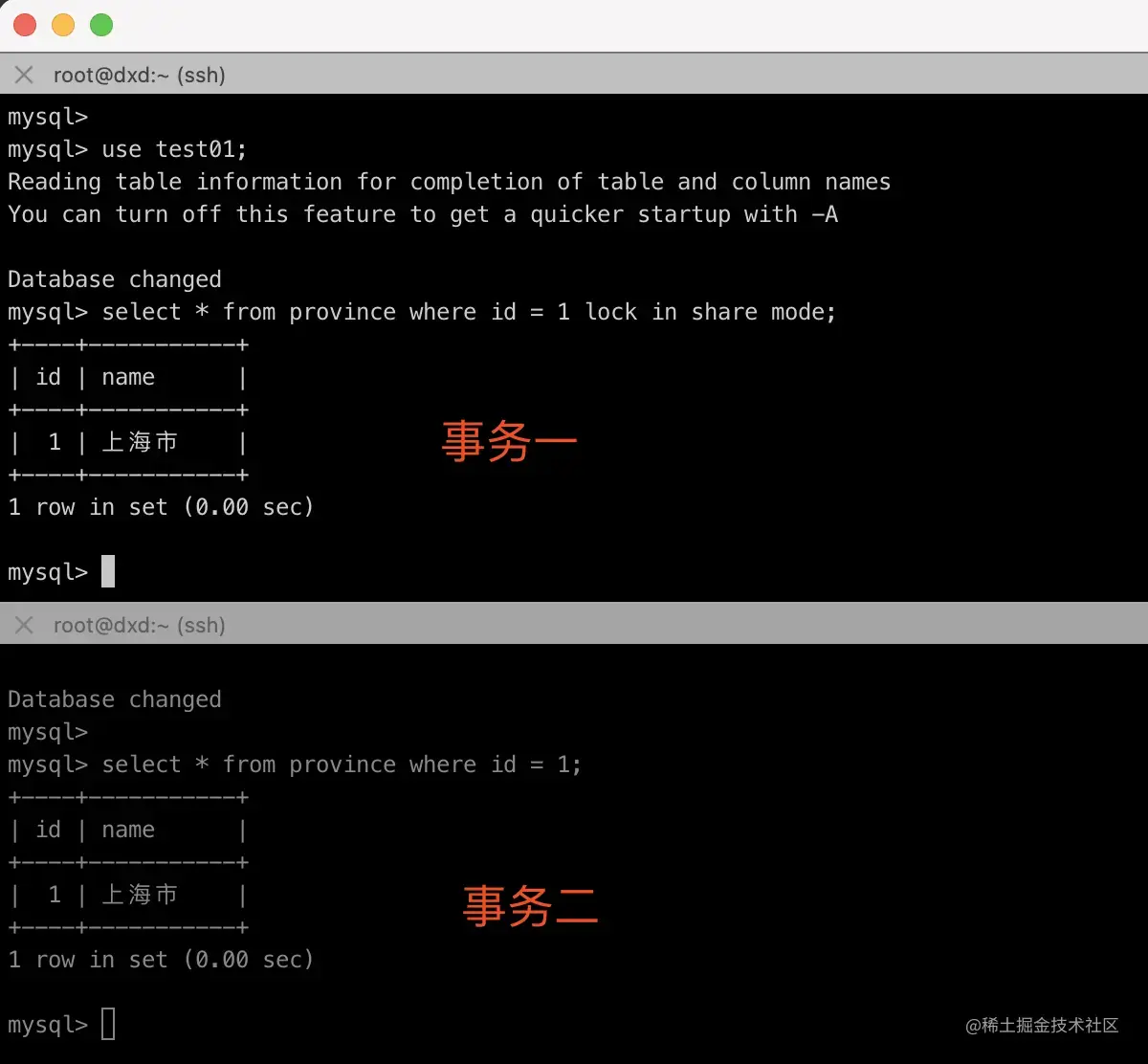This screenshot has width=1148, height=1064.
Task: Minimize the terminal window with yellow button
Action: tap(63, 26)
